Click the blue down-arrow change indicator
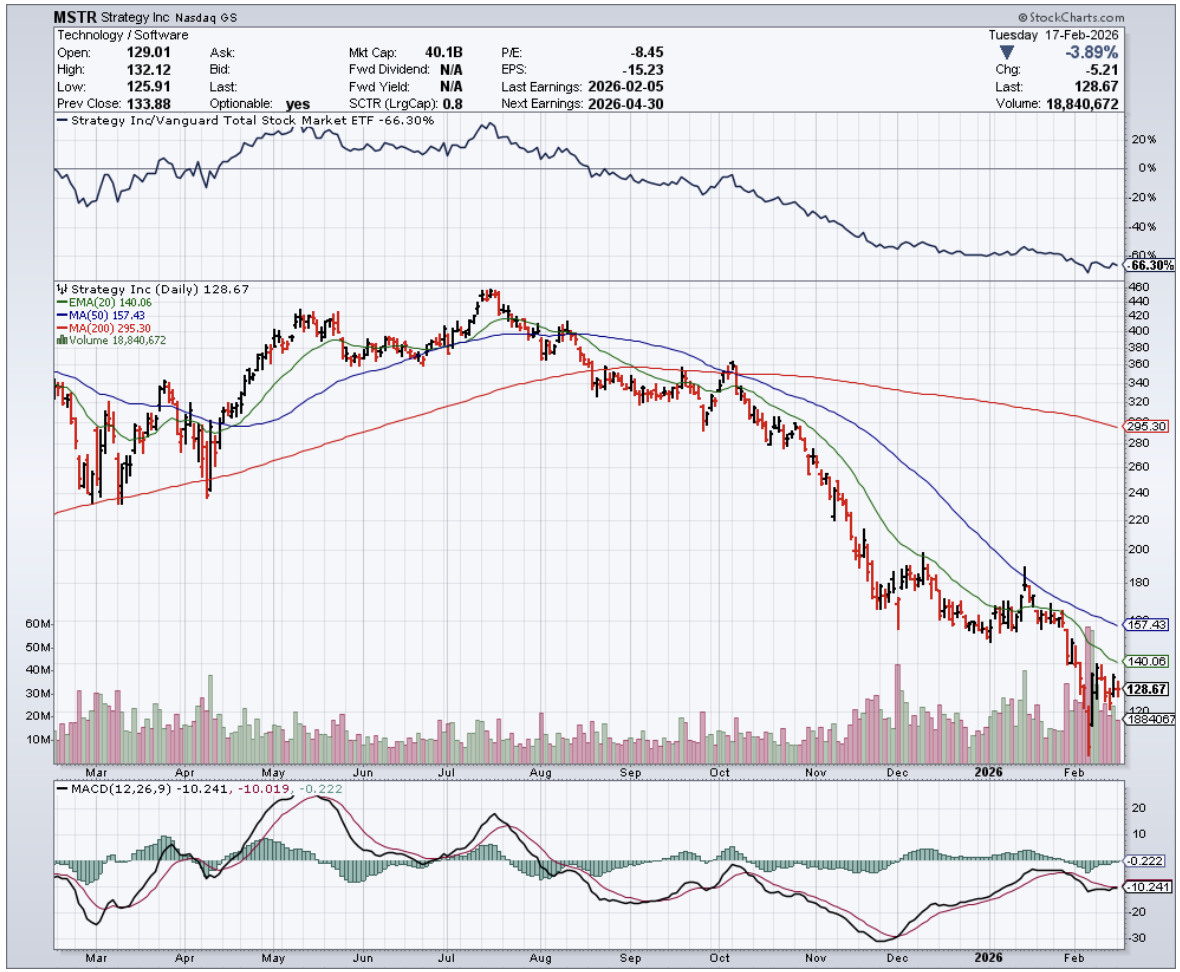Screen dimensions: 1180x972 click(x=1007, y=51)
